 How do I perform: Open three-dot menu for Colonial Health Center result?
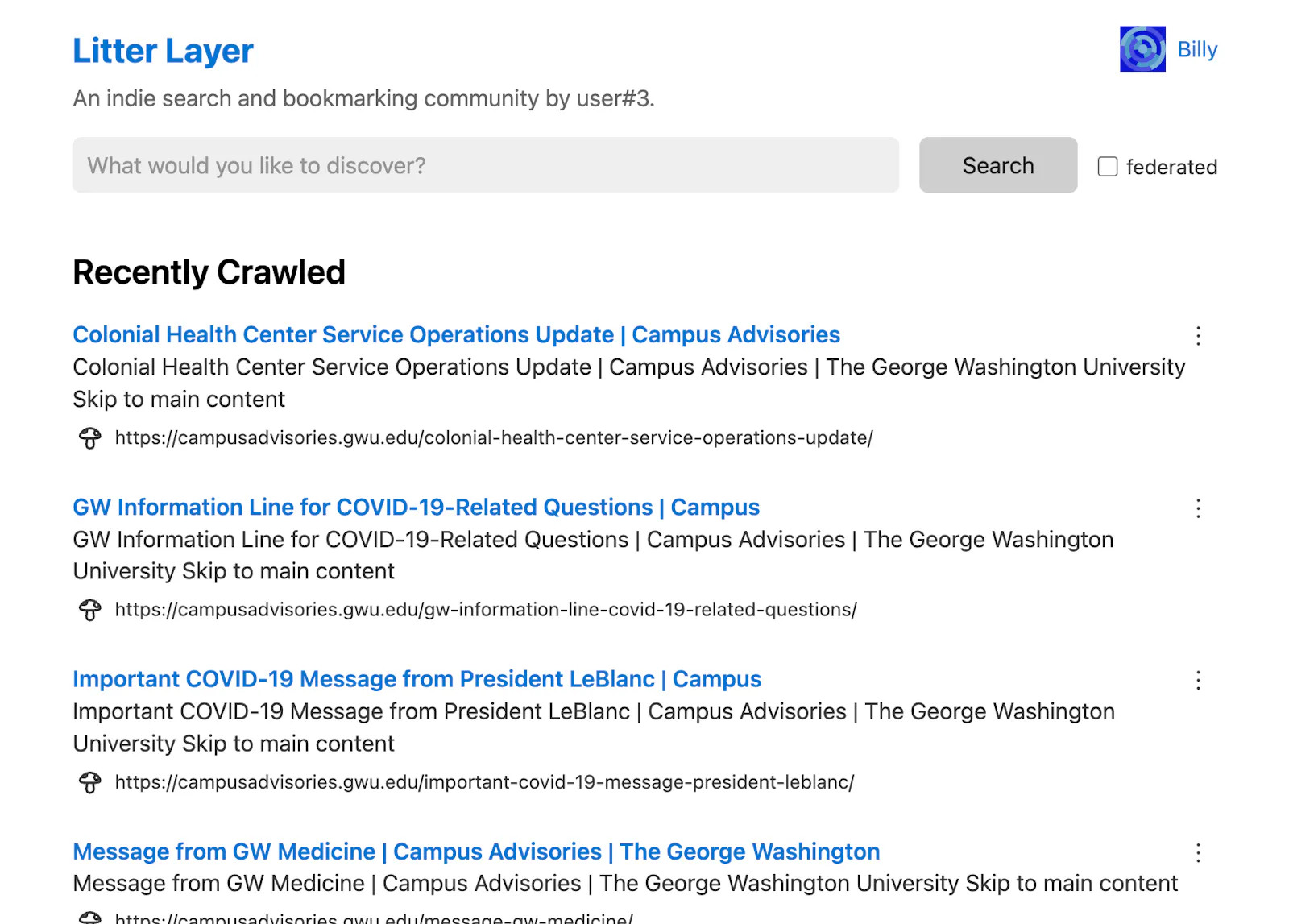click(x=1198, y=336)
